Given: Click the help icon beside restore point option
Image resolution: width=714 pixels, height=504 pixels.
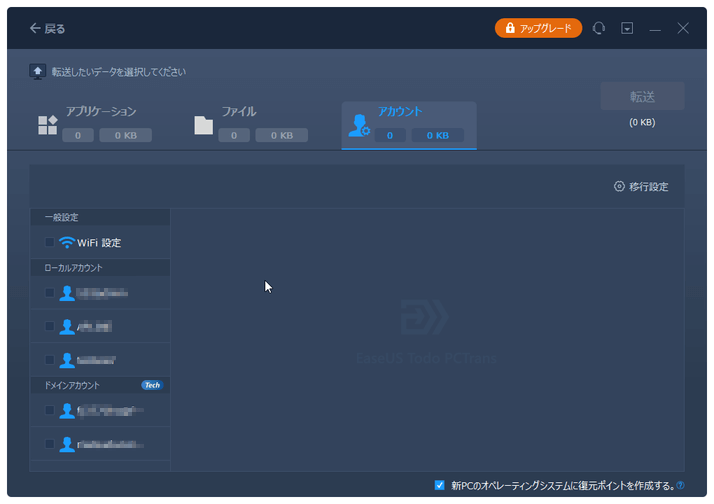Looking at the screenshot, I should click(x=680, y=486).
